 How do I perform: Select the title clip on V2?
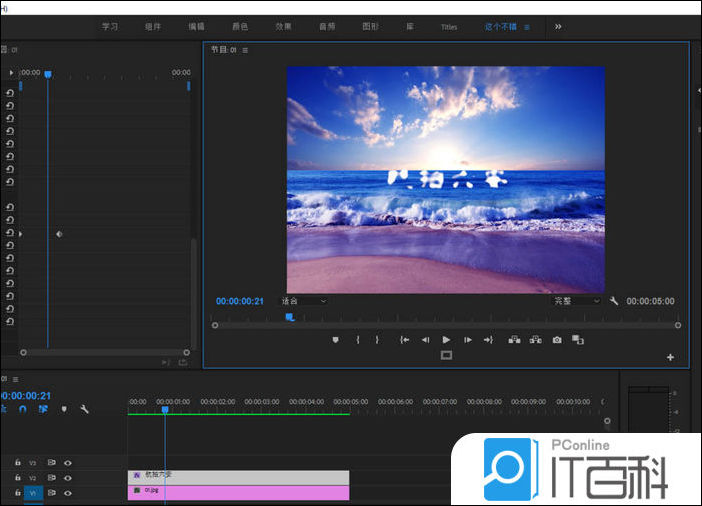point(238,477)
